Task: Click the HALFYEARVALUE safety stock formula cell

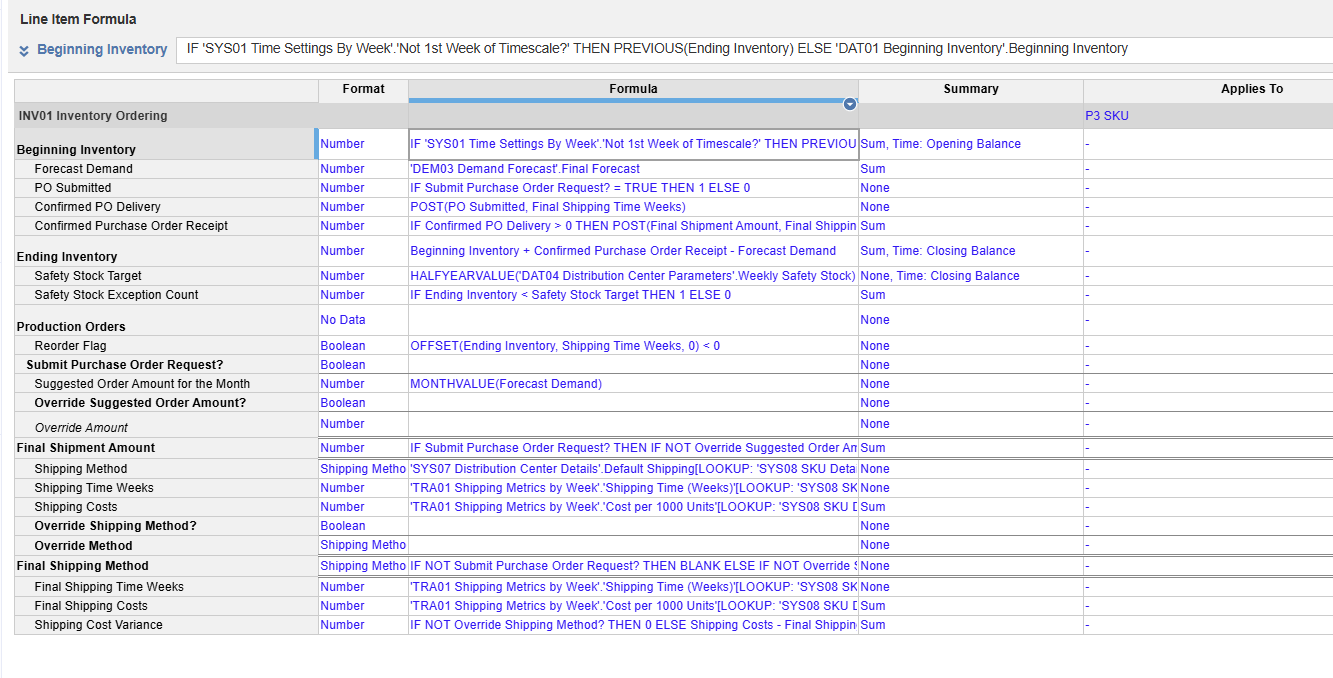Action: (x=633, y=276)
